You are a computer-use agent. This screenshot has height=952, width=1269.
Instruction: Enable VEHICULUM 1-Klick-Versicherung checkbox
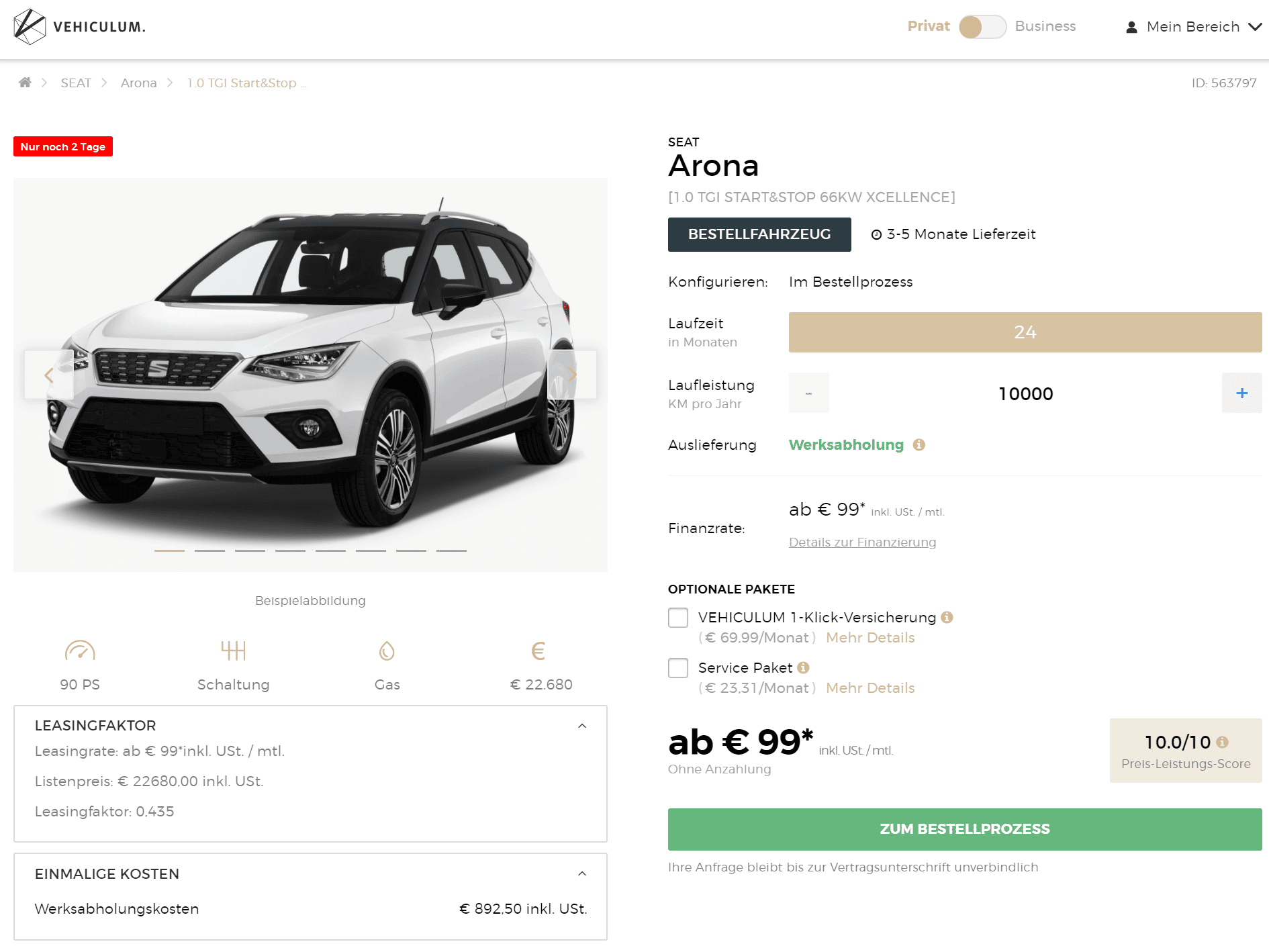[x=678, y=618]
